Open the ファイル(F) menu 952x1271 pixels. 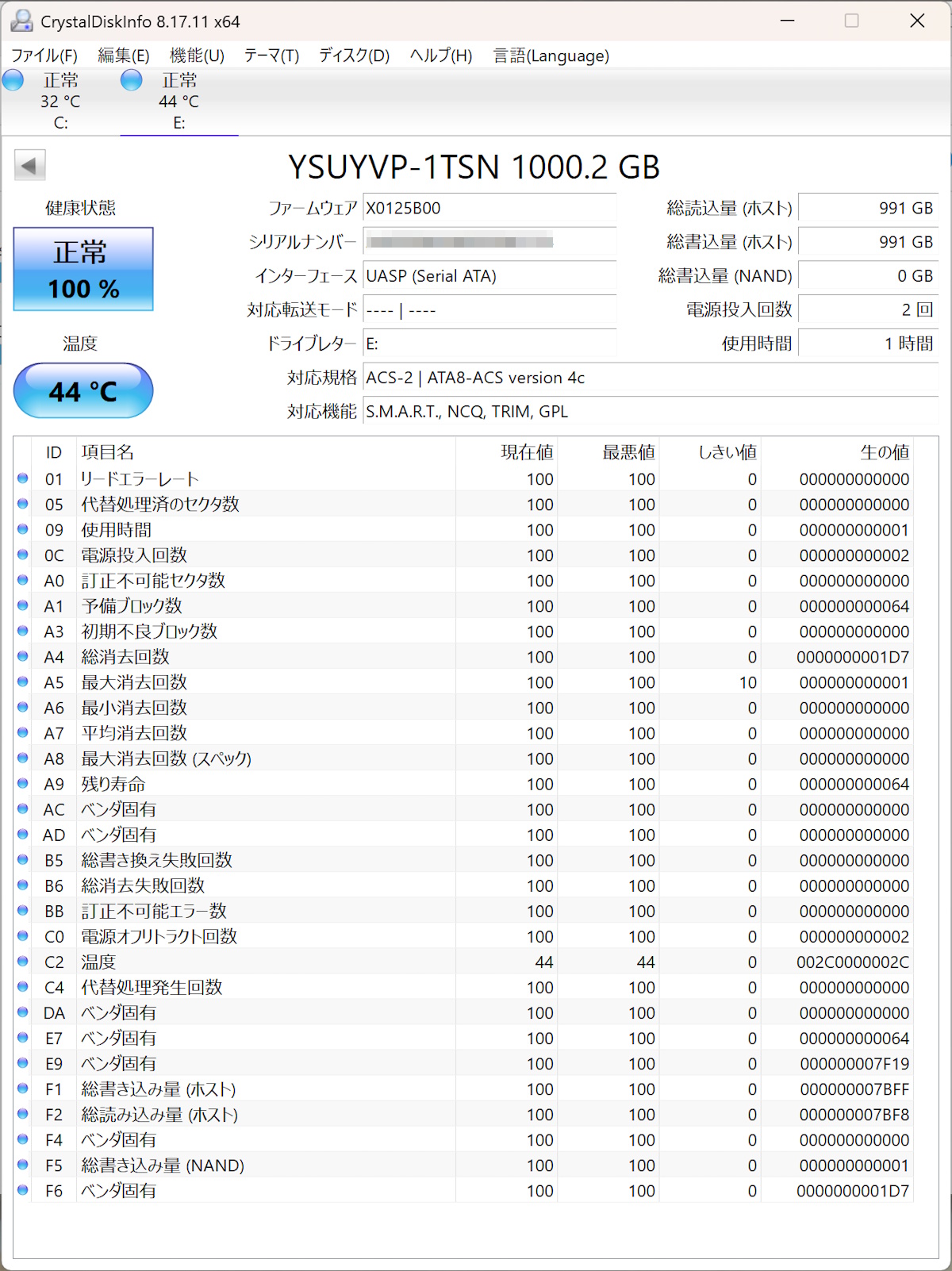pos(44,56)
